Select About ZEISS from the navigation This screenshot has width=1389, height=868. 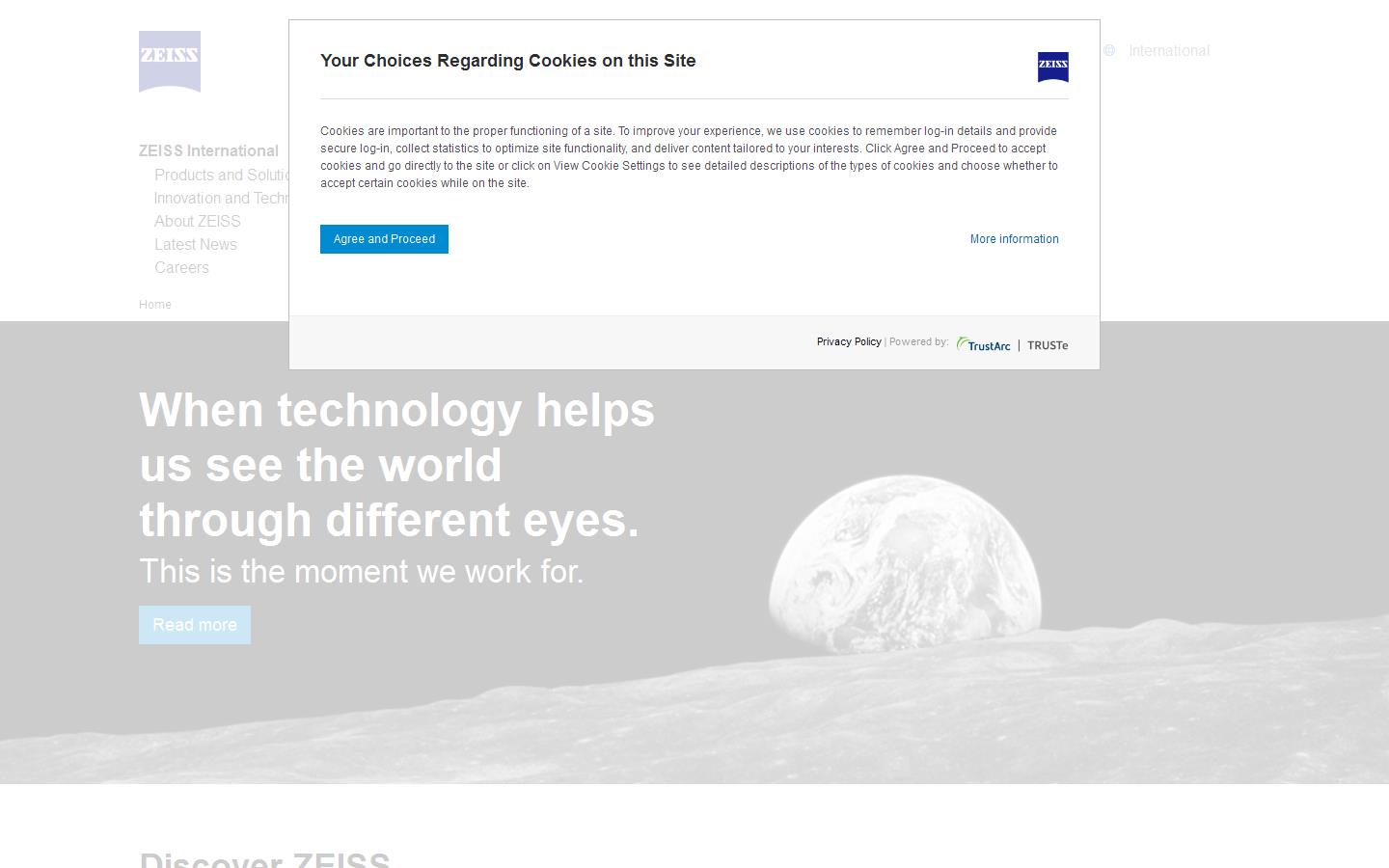tap(198, 222)
